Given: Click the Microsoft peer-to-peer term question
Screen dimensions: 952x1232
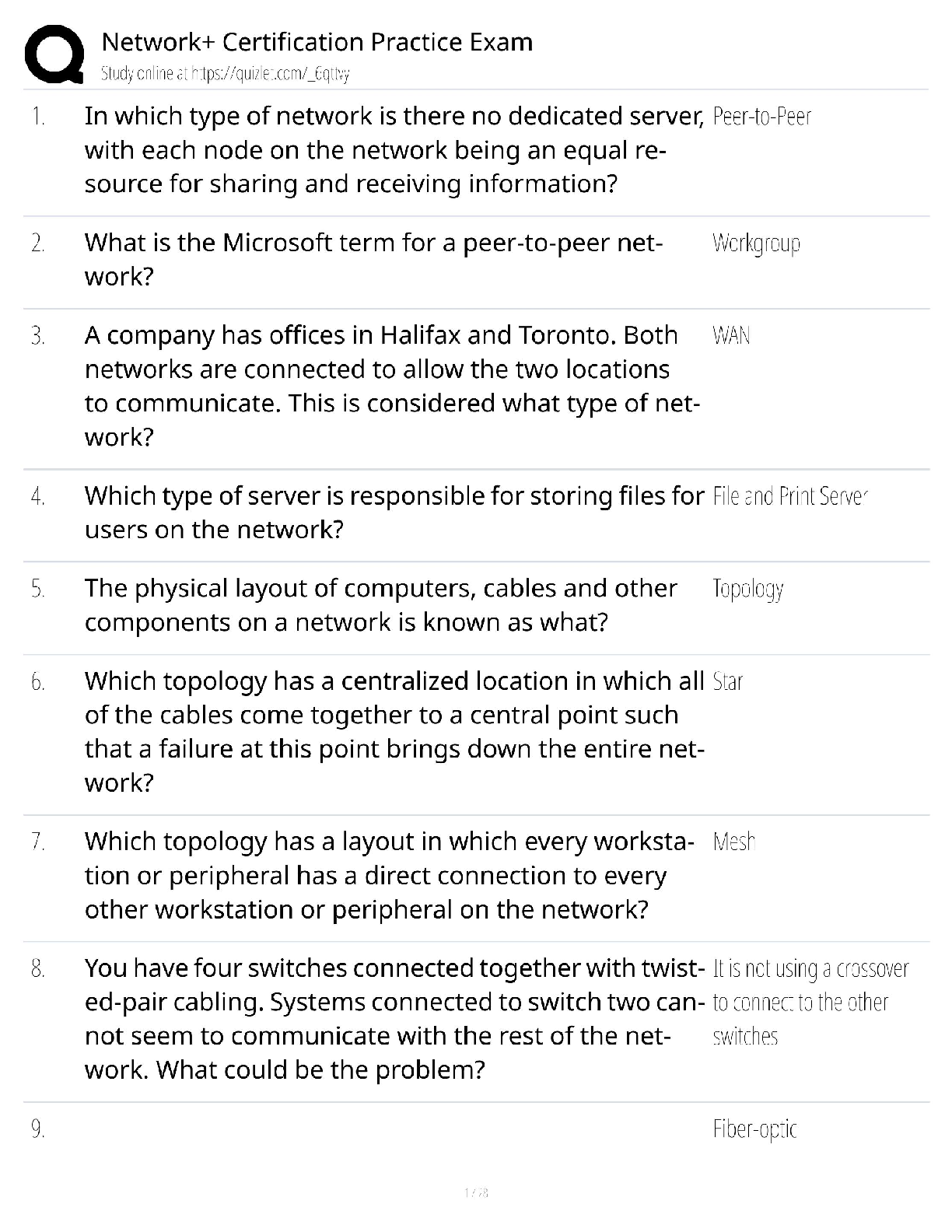Looking at the screenshot, I should point(373,259).
